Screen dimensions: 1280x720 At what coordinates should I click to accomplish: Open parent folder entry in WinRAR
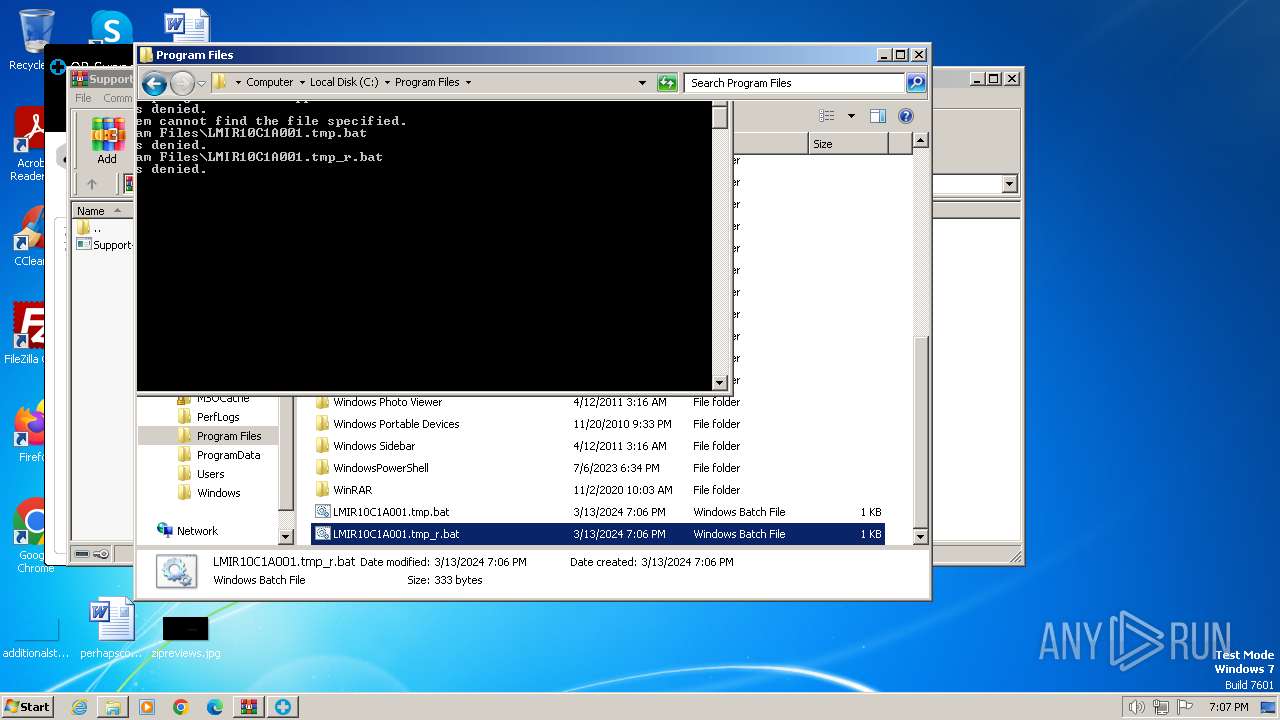tap(89, 228)
